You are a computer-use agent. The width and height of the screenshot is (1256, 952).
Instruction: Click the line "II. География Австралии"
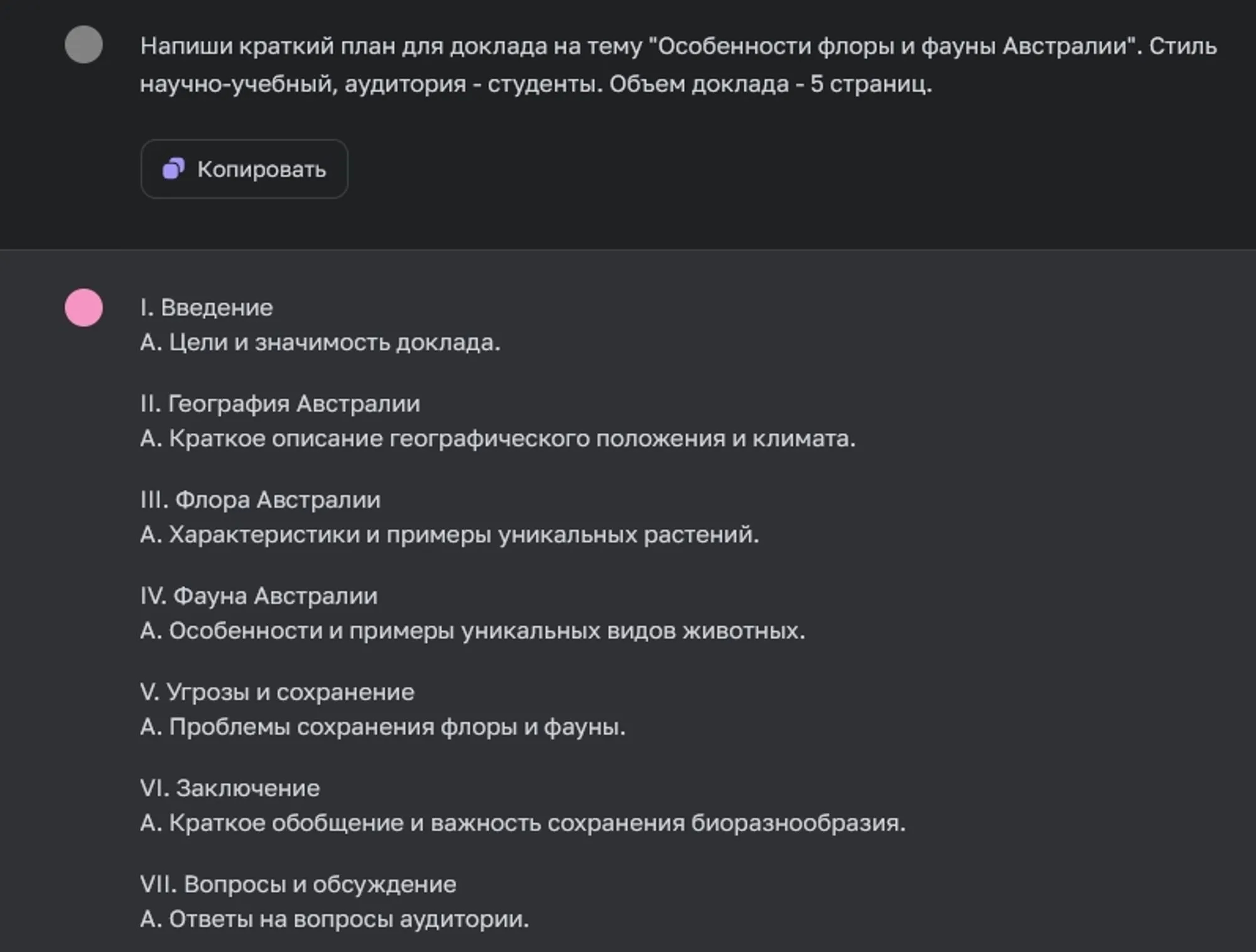[281, 404]
